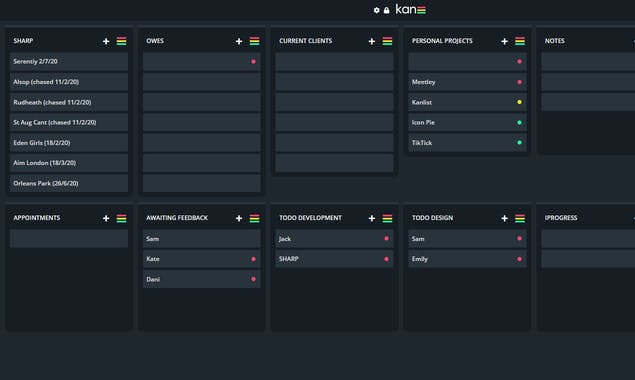Click the lock icon in header
Viewport: 635px width, 380px height.
386,10
